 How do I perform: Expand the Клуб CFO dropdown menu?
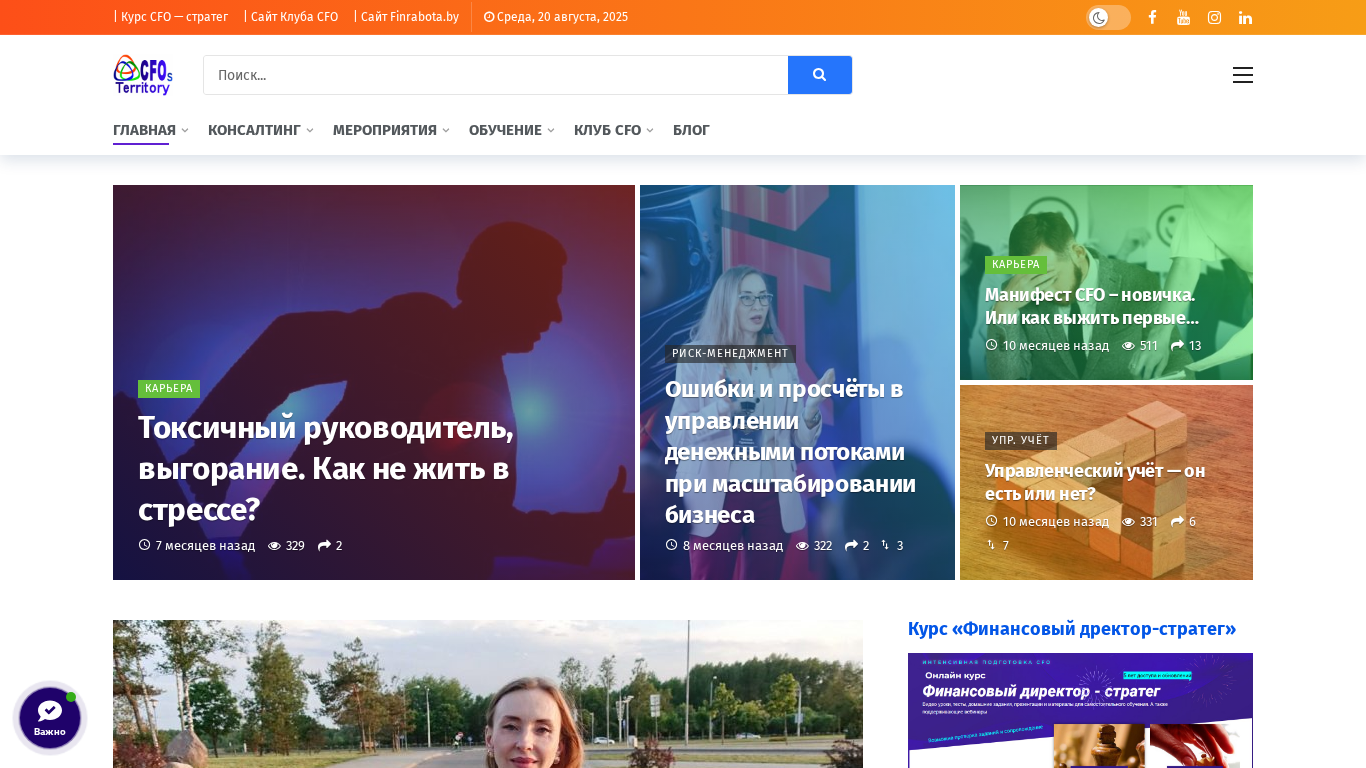tap(613, 130)
